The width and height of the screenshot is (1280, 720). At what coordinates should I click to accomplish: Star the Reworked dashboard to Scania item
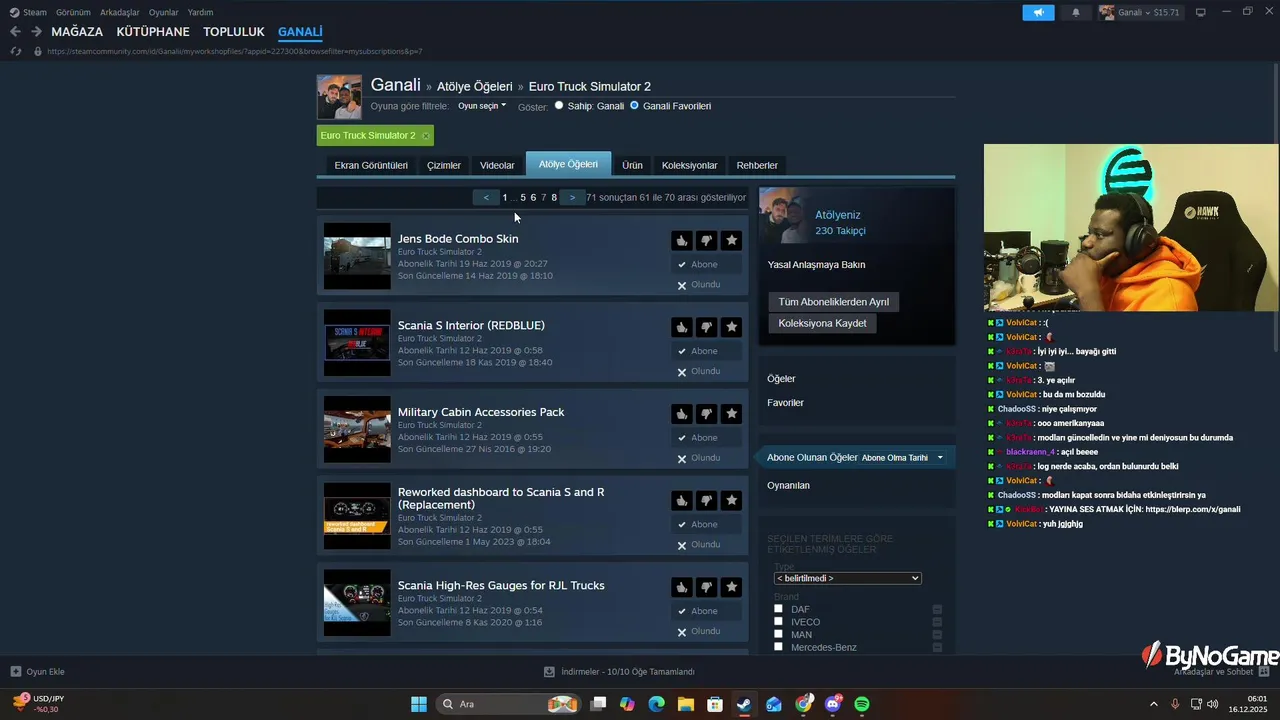732,500
